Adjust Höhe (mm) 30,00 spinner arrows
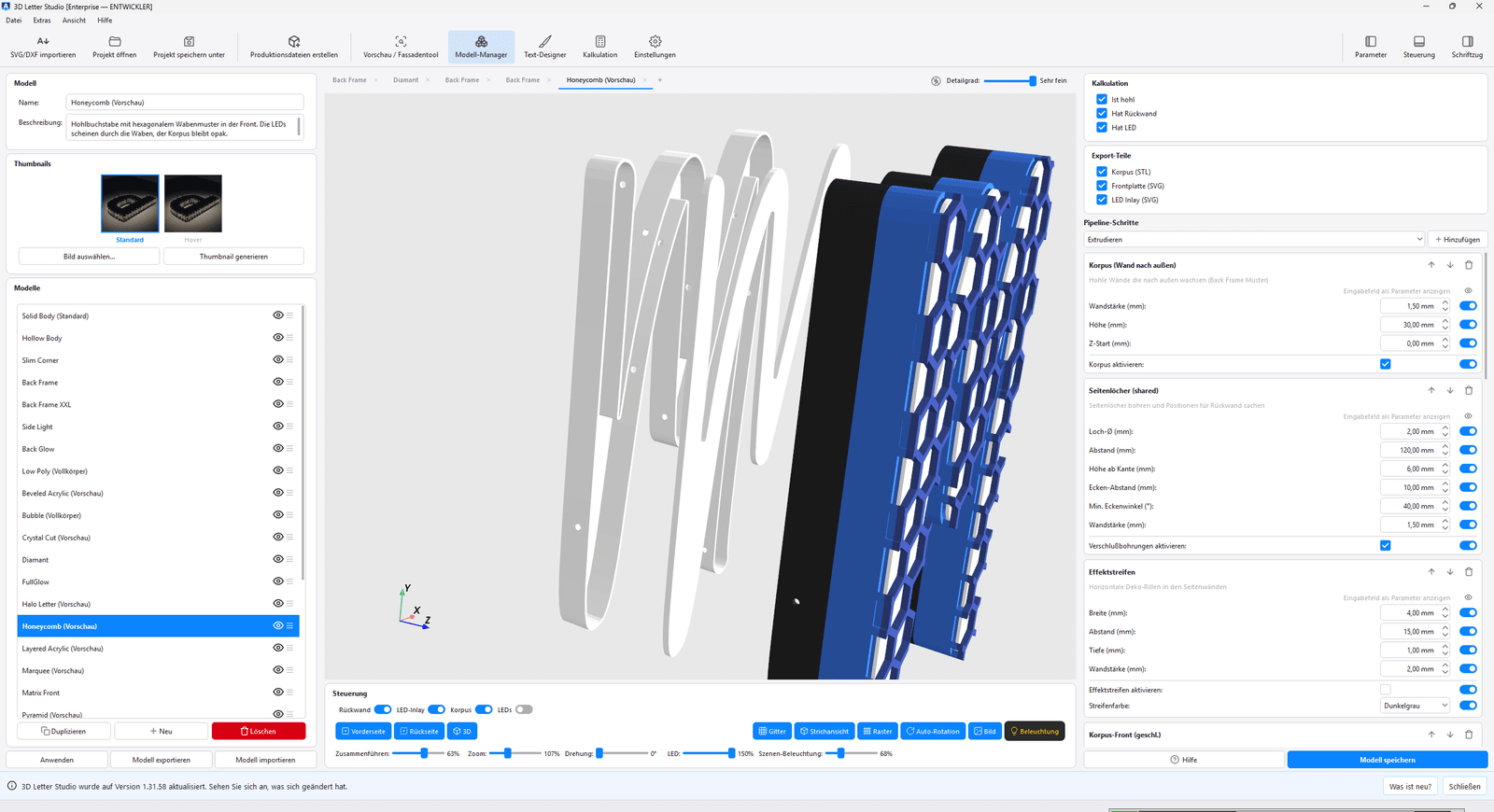 coord(1445,325)
